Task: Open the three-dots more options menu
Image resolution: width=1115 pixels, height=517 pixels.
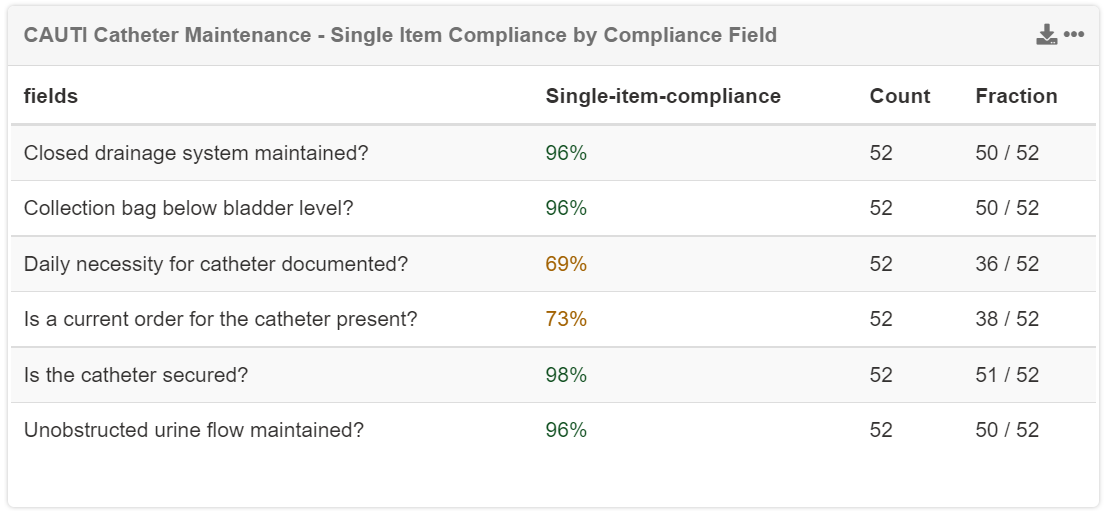Action: point(1074,35)
